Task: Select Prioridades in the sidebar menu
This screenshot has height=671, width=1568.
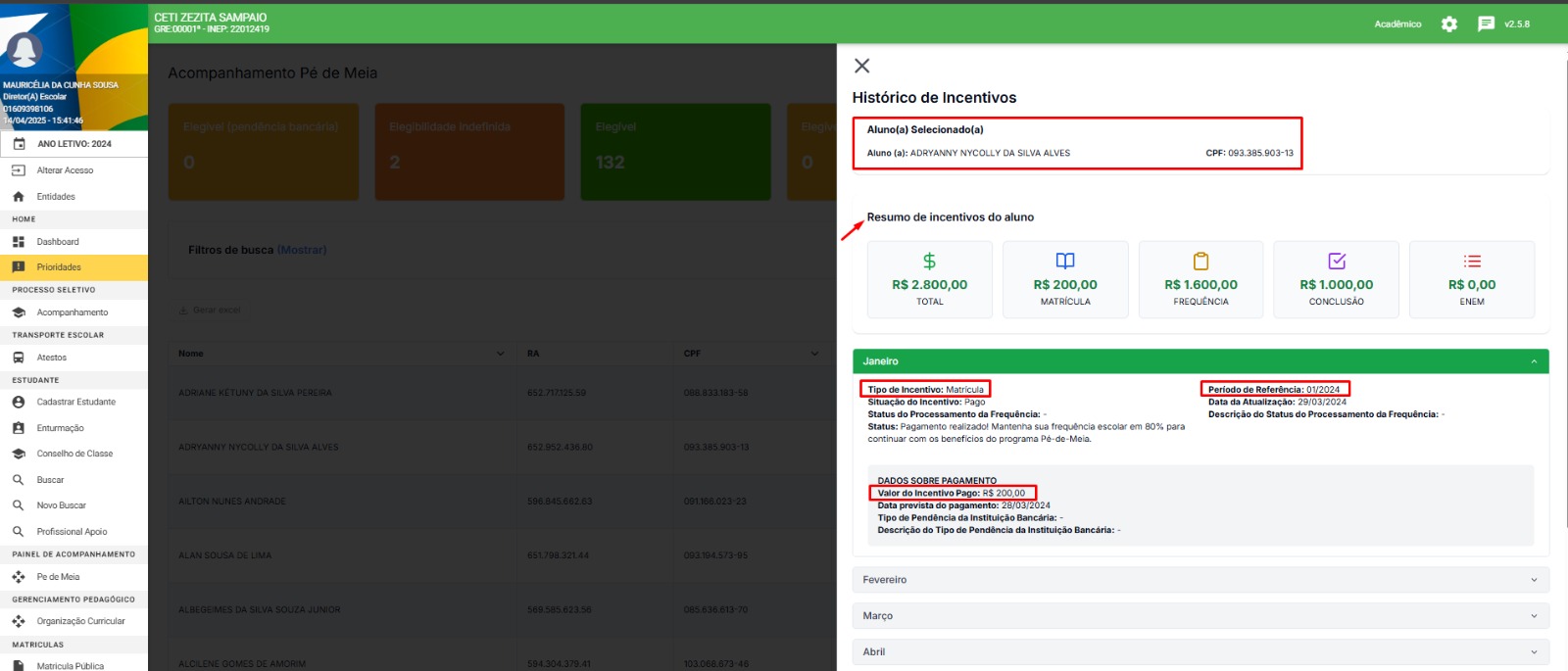Action: tap(59, 267)
